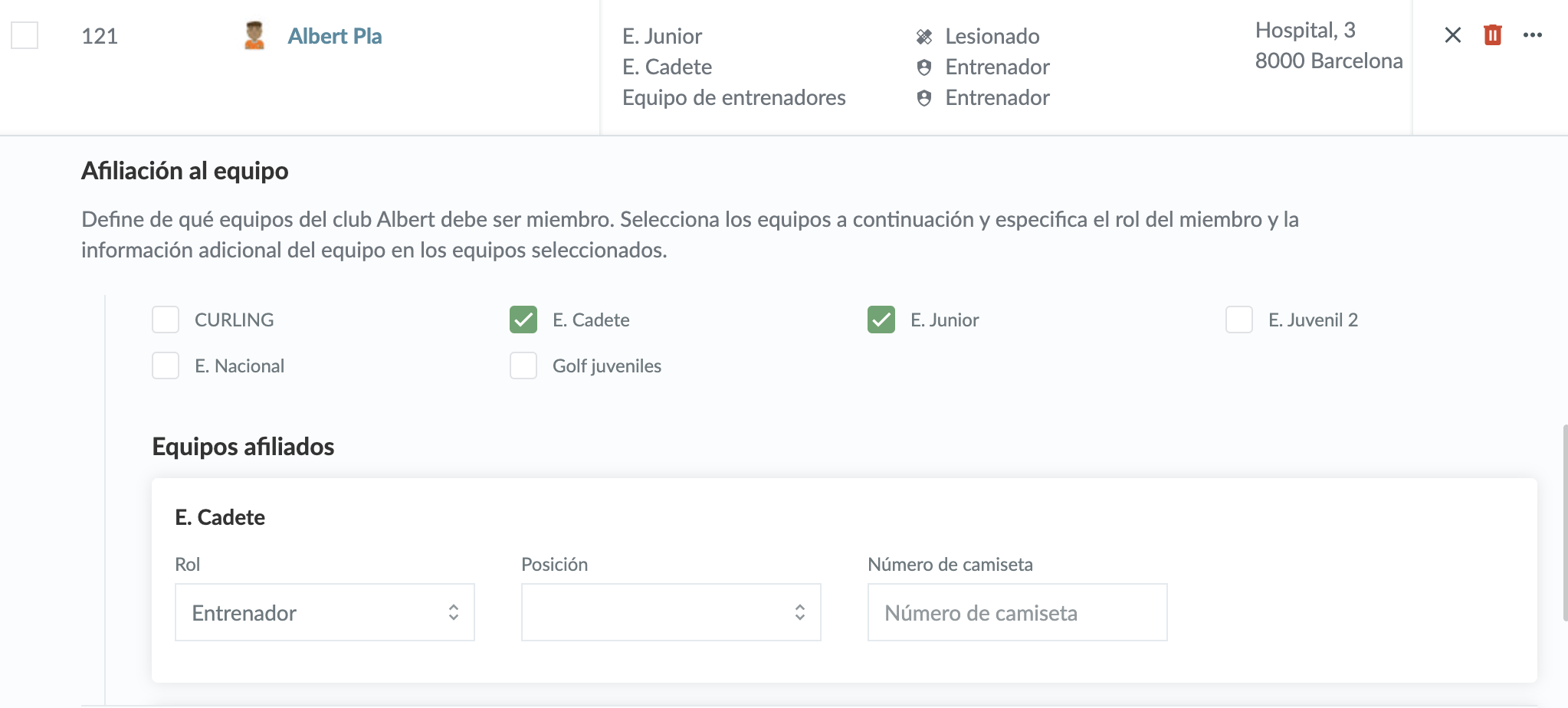Check the E. Juvenil 2 team
The image size is (1568, 708).
[x=1239, y=320]
